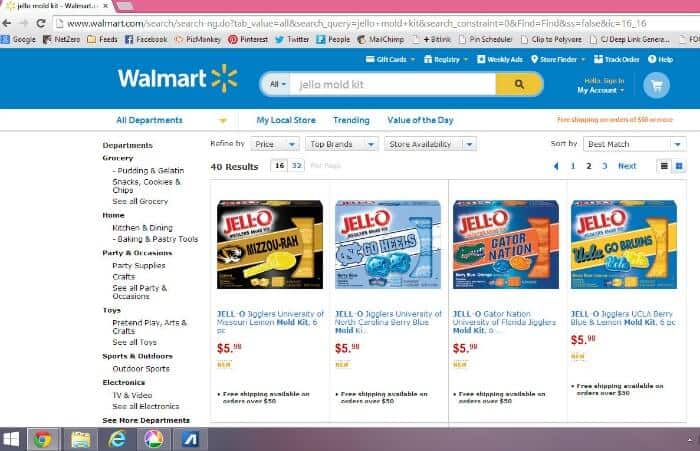This screenshot has width=700, height=451.
Task: Click the Windows Start button
Action: click(11, 439)
